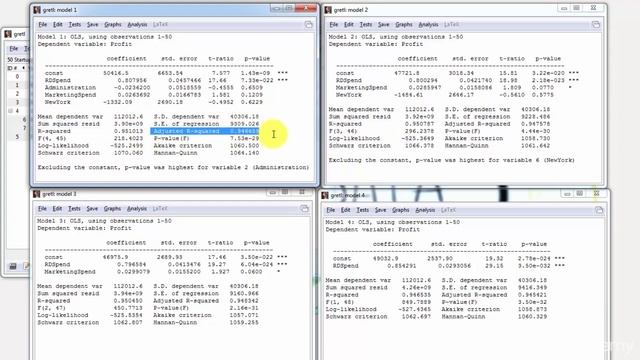Click Log-likelihood label in model 1
640x360 pixels.
click(x=63, y=146)
